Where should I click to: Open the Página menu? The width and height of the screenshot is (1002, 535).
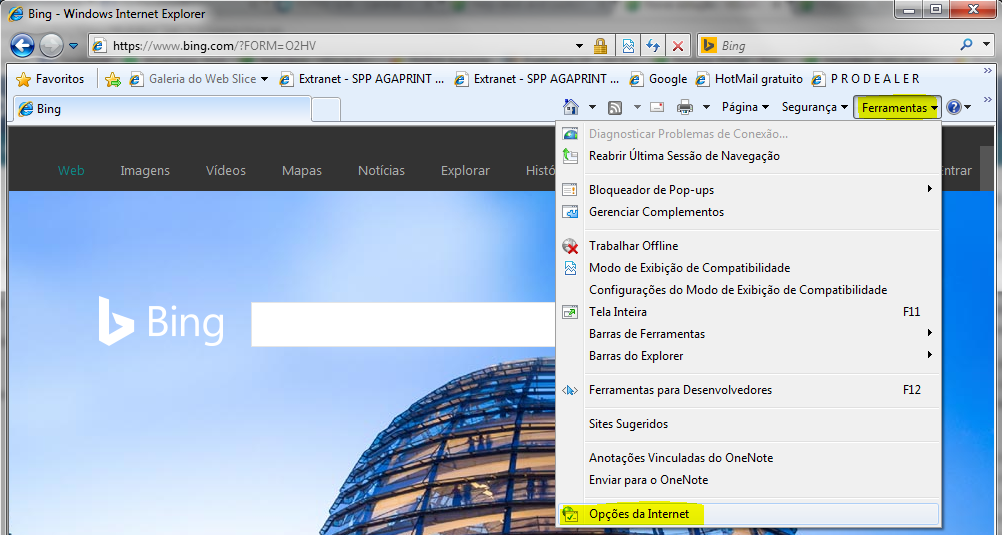(x=745, y=107)
